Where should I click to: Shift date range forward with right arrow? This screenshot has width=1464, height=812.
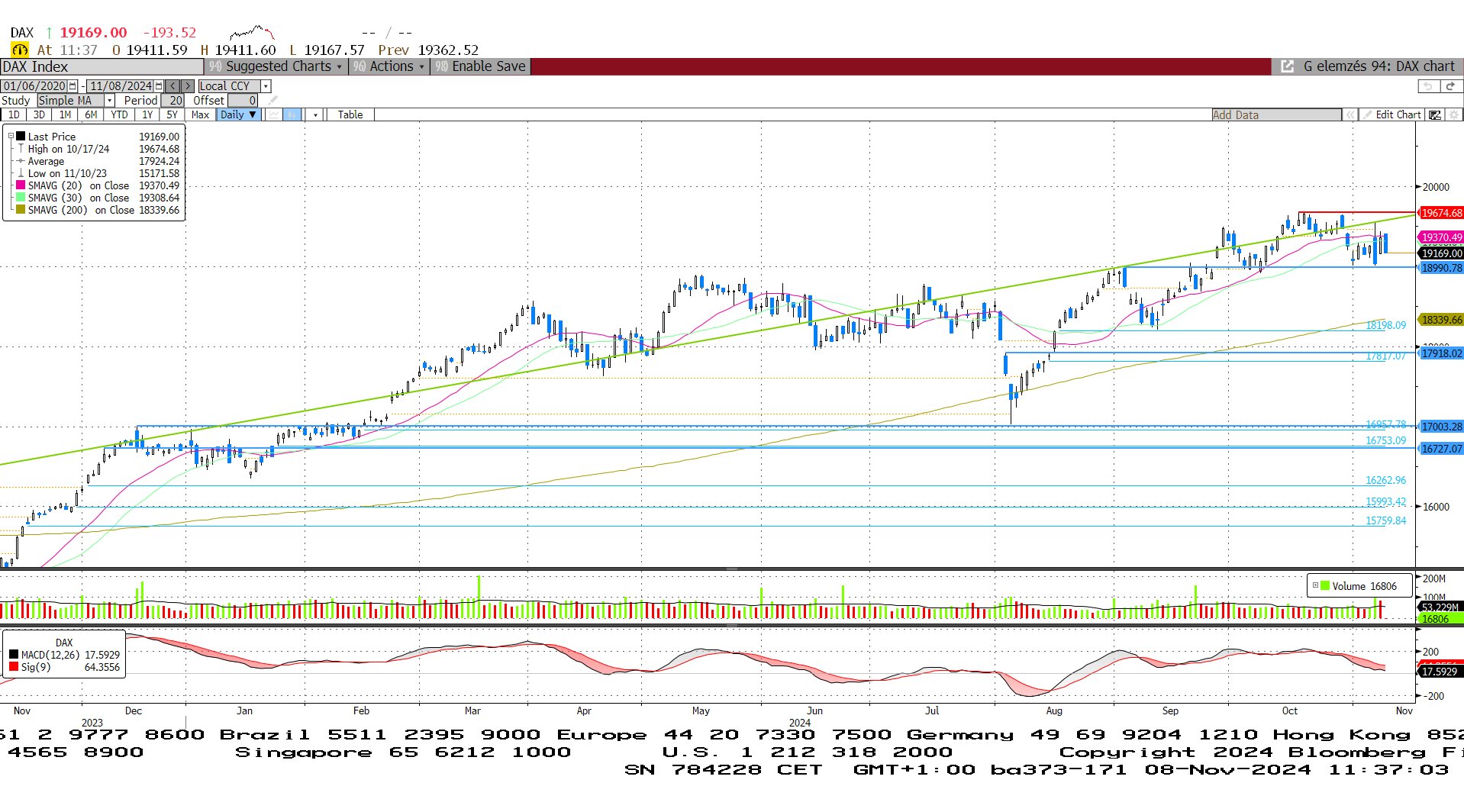pyautogui.click(x=187, y=86)
